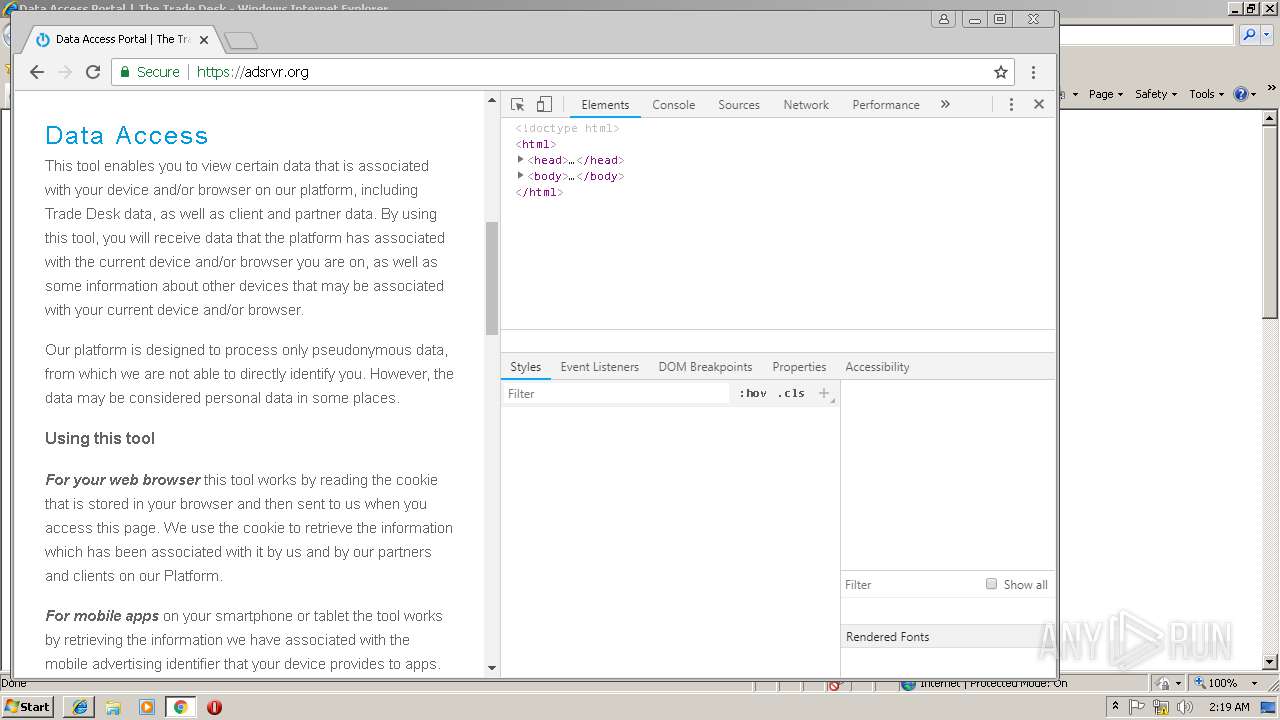Viewport: 1280px width, 720px height.
Task: Click the Rendered Fonts section header
Action: (948, 637)
